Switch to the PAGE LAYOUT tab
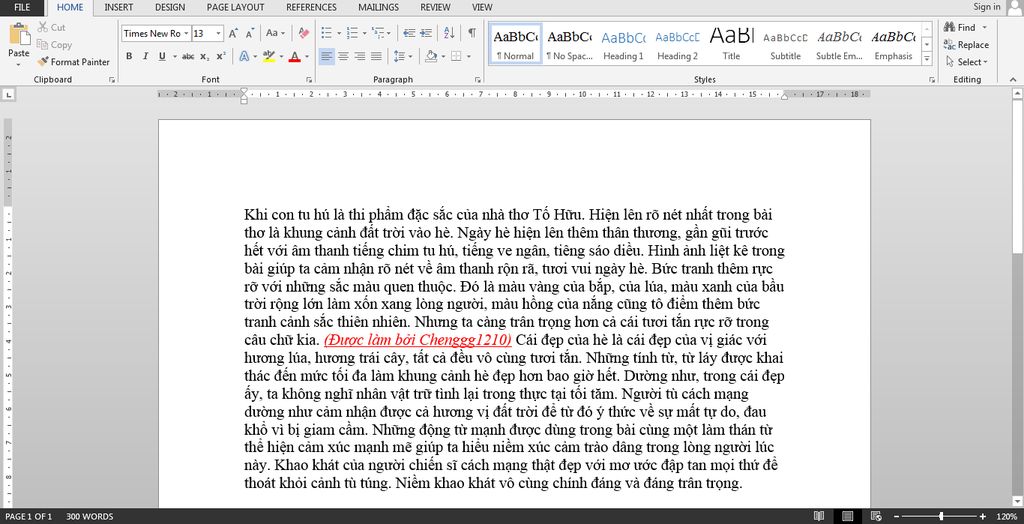1024x524 pixels. (x=236, y=7)
